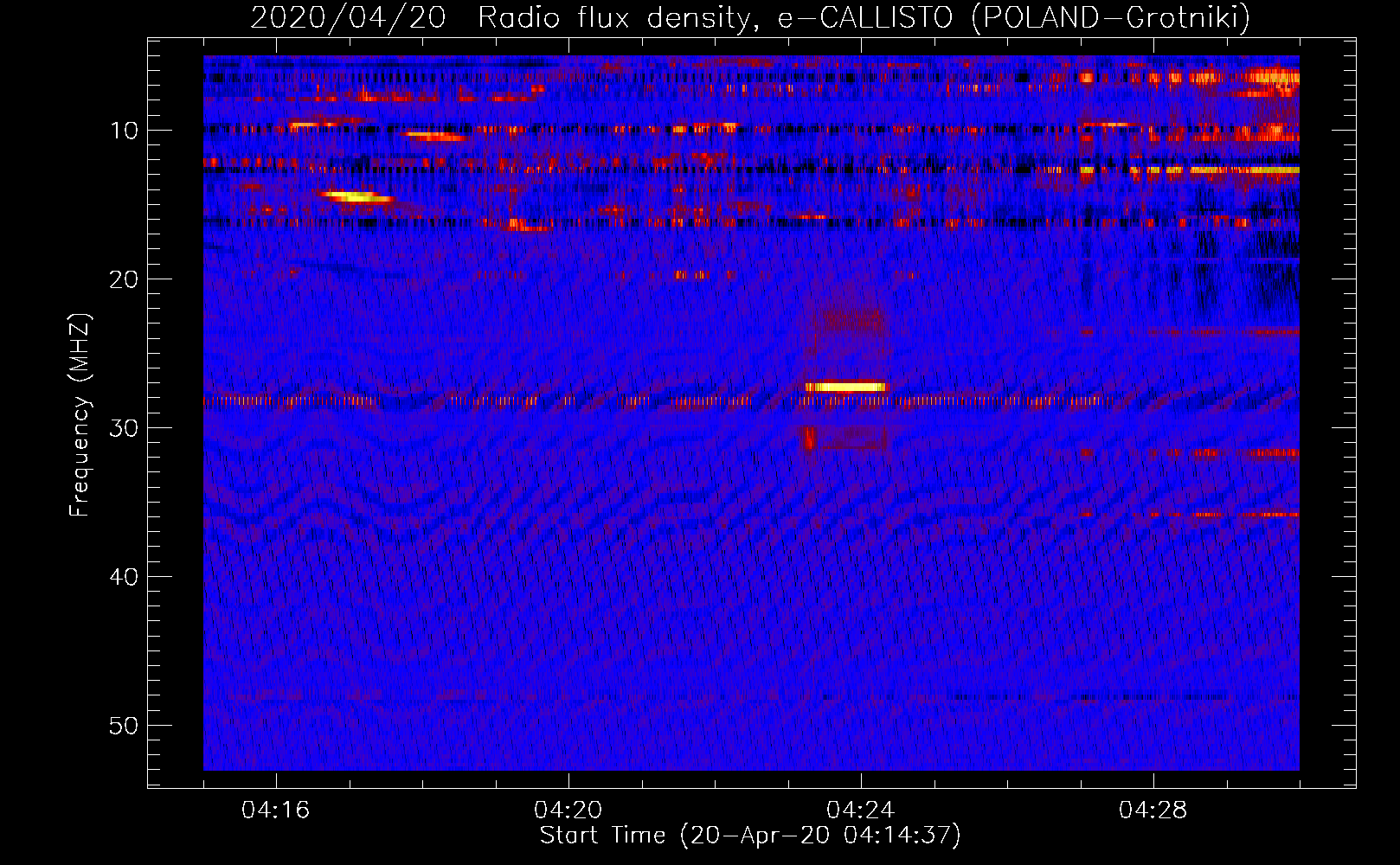Click the '20' frequency tick label
This screenshot has width=1400, height=865.
coord(125,279)
